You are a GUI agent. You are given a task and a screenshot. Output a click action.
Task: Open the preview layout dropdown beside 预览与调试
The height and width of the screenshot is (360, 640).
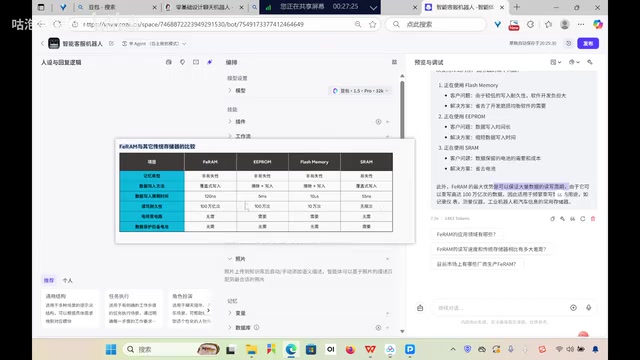coord(556,62)
